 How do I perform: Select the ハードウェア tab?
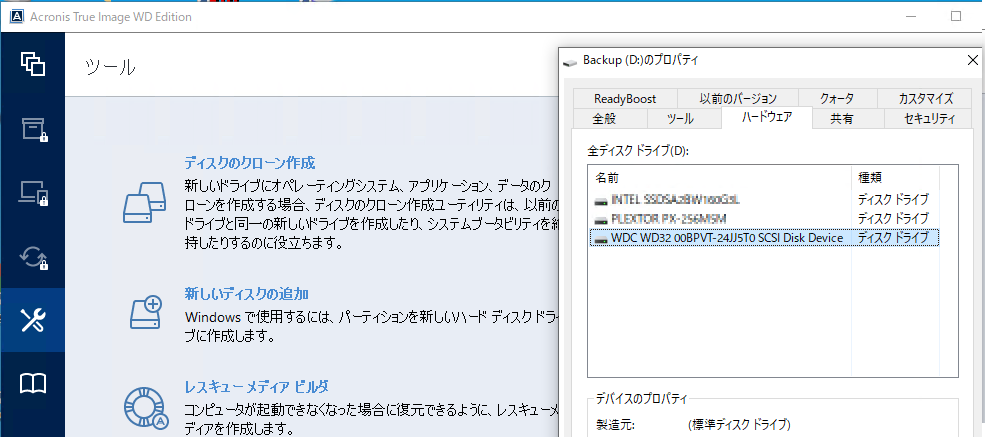point(767,117)
